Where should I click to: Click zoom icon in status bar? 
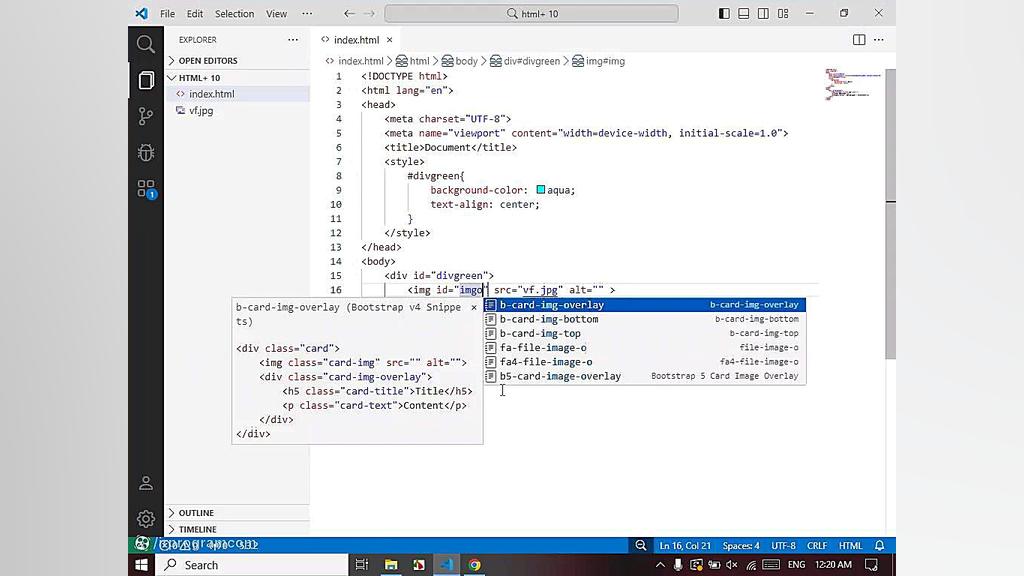(641, 545)
